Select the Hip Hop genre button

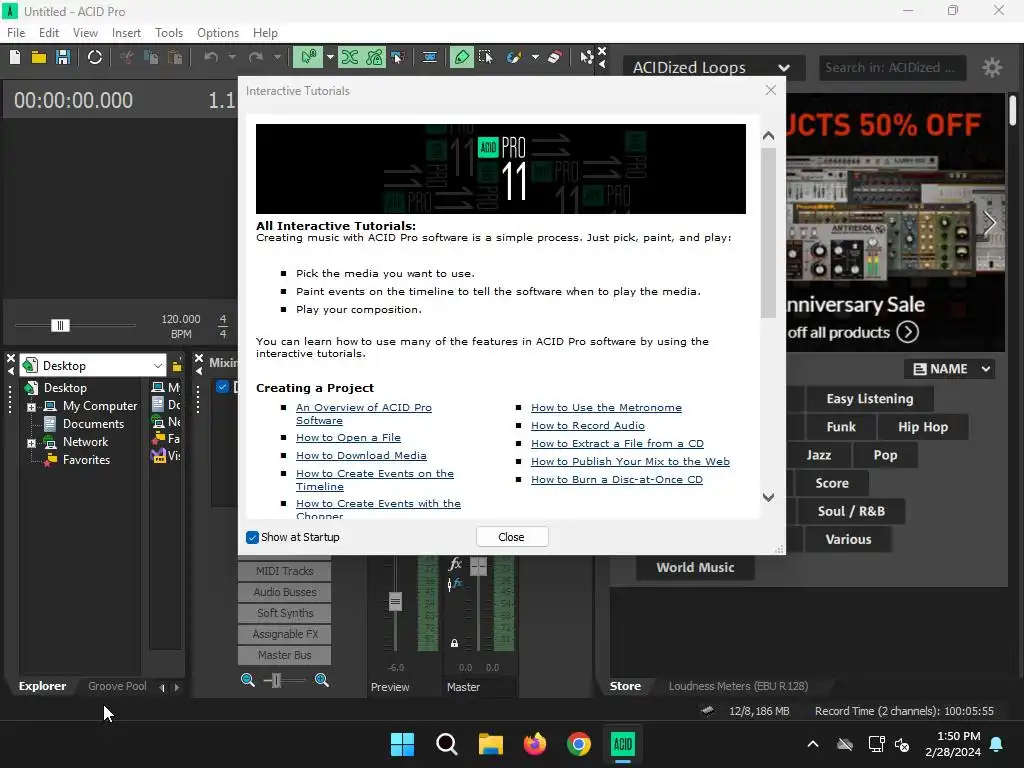pos(923,427)
